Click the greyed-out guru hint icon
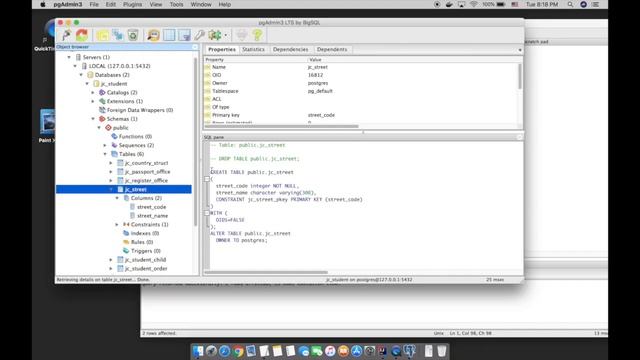The height and width of the screenshot is (360, 640). pos(242,36)
